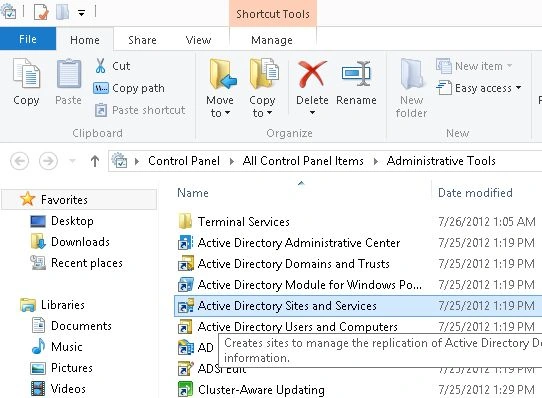Select the Music library

[x=67, y=347]
